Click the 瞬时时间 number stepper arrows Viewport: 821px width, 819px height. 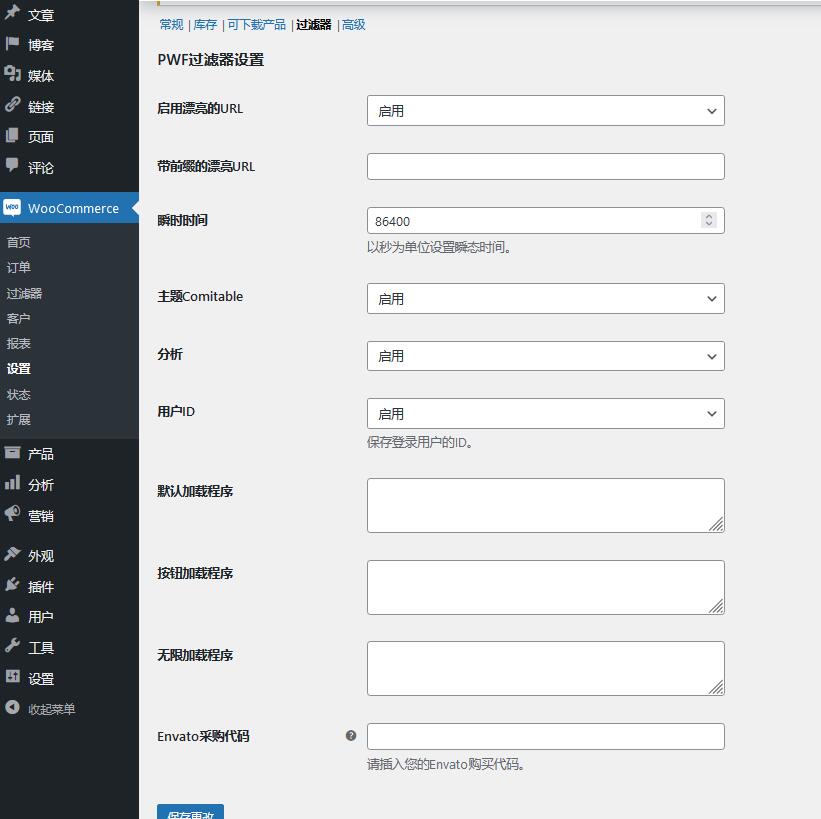tap(708, 220)
